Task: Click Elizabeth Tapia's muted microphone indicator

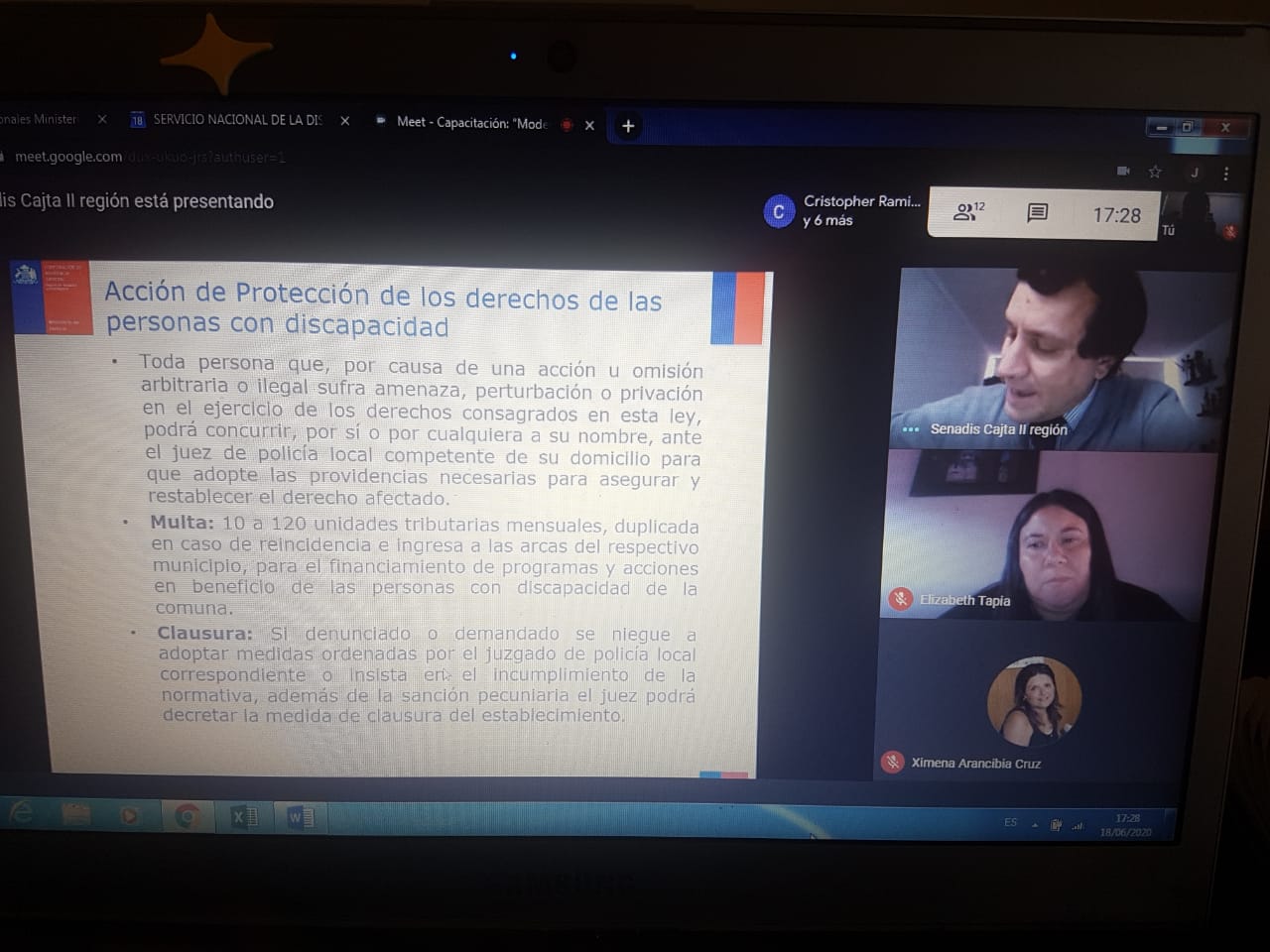Action: 900,599
